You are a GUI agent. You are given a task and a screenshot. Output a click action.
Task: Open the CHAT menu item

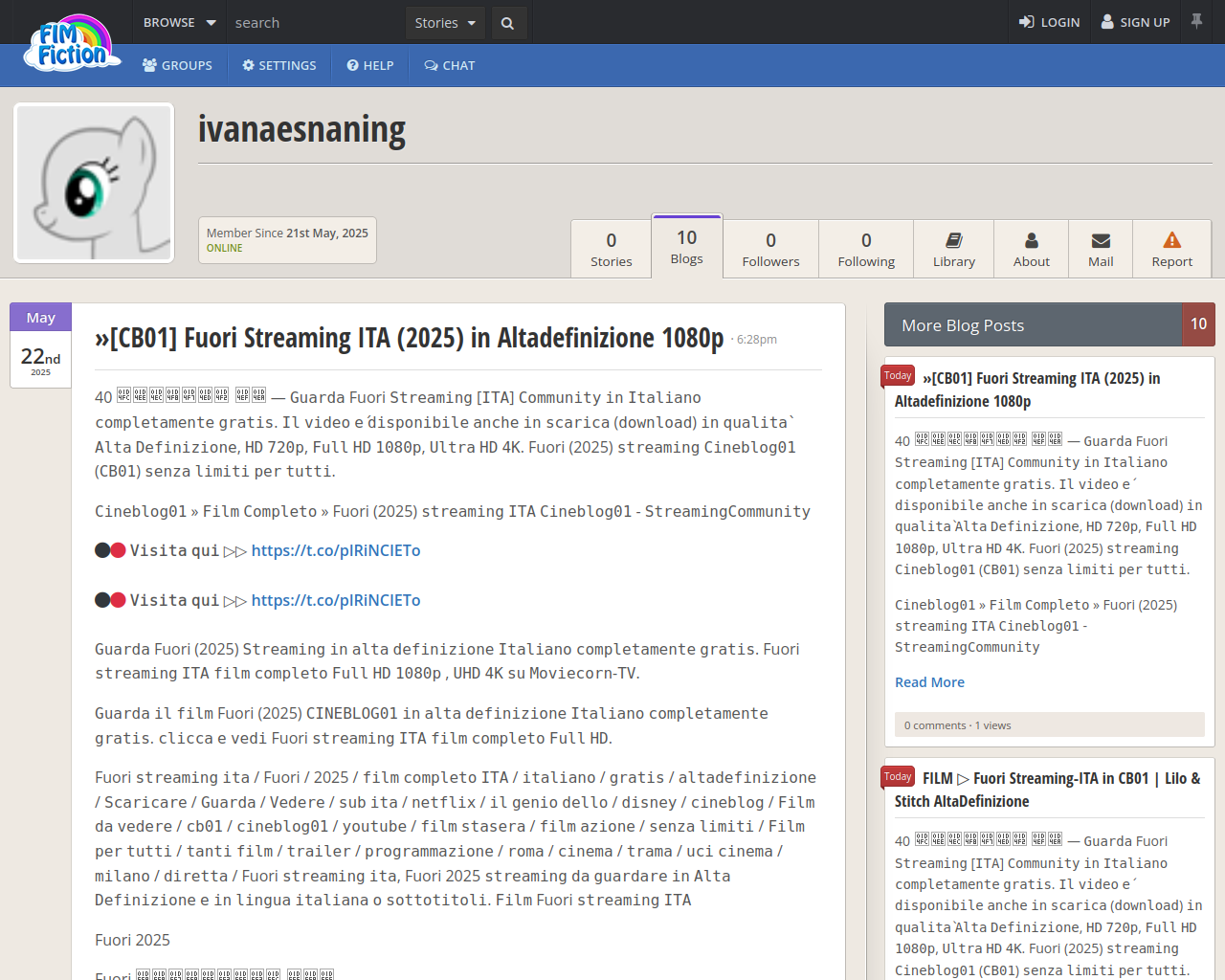450,65
